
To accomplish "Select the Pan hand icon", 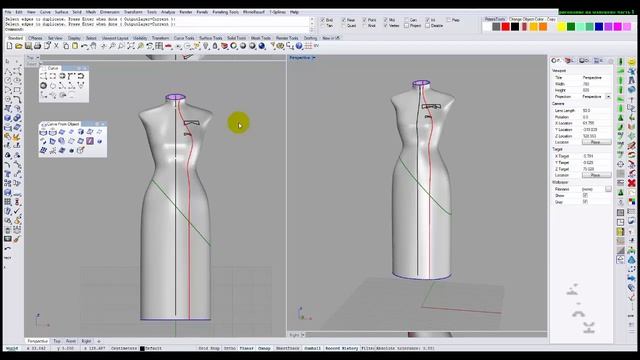I will pos(93,46).
